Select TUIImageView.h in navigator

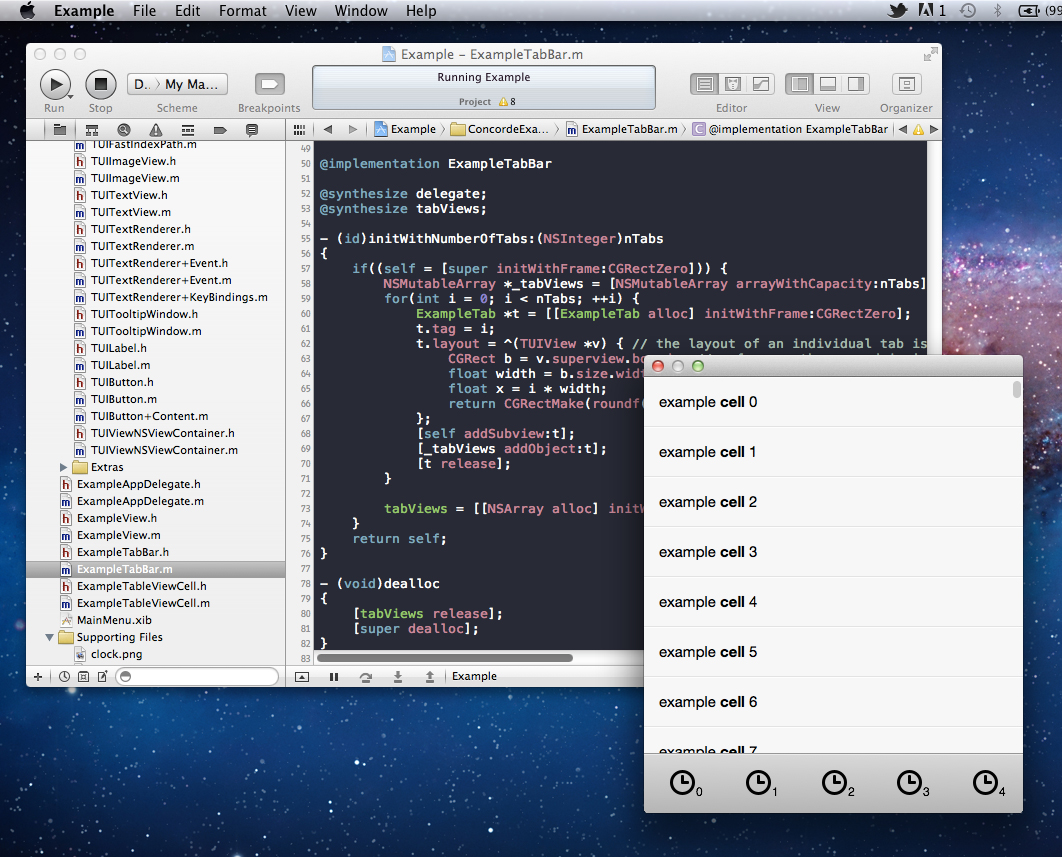click(133, 161)
